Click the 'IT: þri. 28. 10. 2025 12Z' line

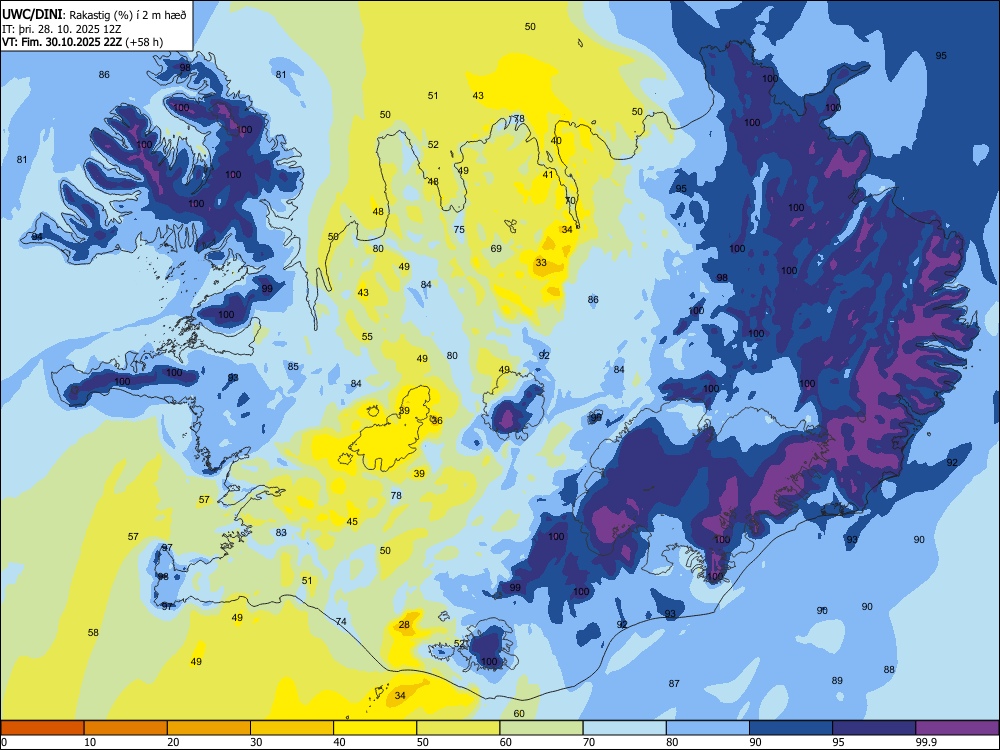(61, 29)
